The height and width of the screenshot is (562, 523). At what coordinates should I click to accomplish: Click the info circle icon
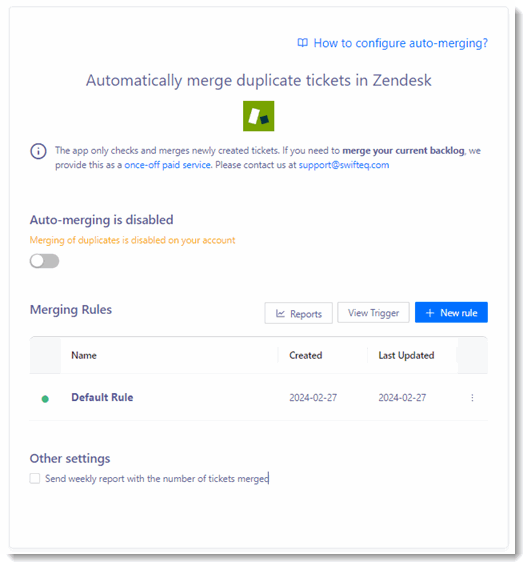click(x=38, y=151)
